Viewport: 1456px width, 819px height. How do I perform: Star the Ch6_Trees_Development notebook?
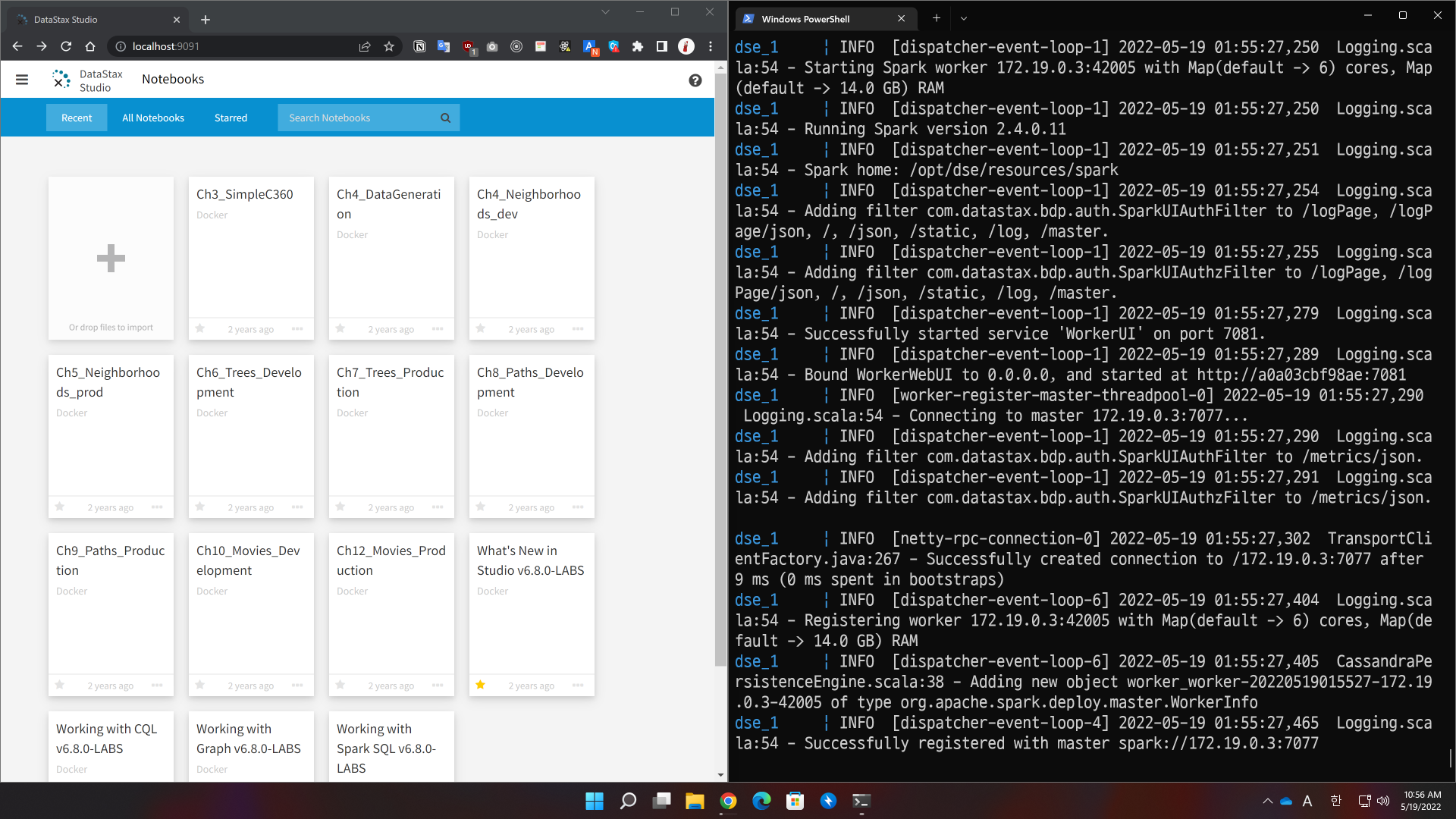(200, 507)
